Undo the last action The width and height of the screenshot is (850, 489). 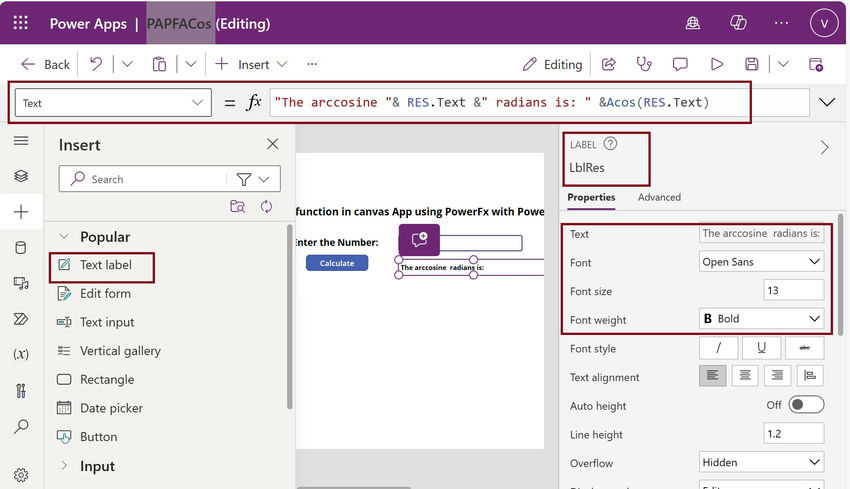point(96,64)
